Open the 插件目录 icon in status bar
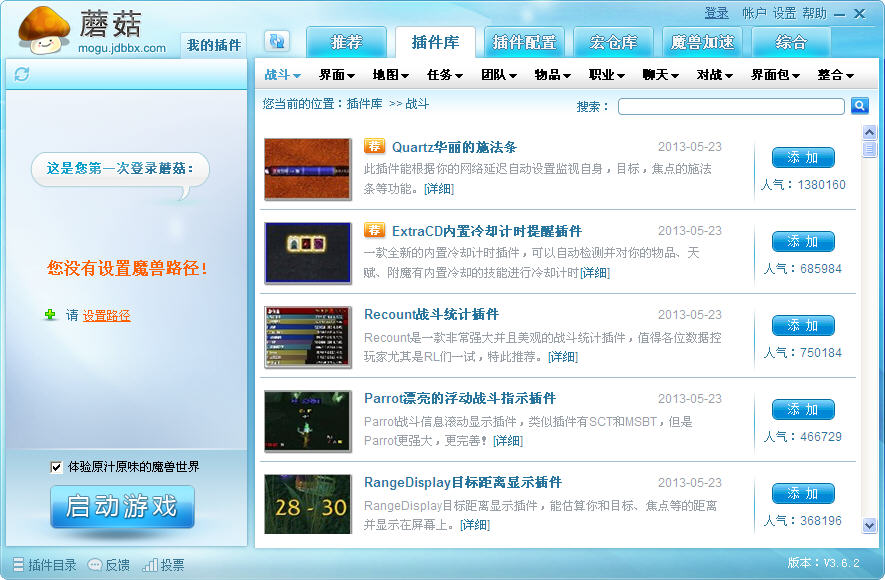 coord(17,565)
